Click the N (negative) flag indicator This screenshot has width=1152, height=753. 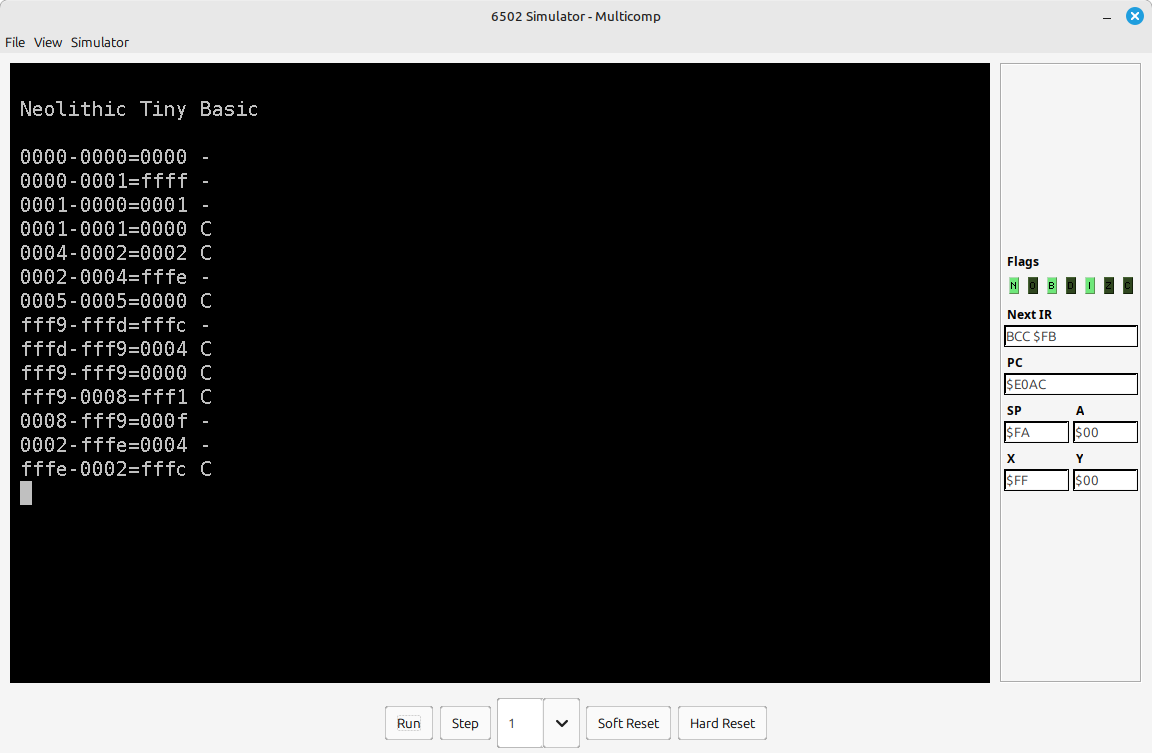pyautogui.click(x=1014, y=286)
